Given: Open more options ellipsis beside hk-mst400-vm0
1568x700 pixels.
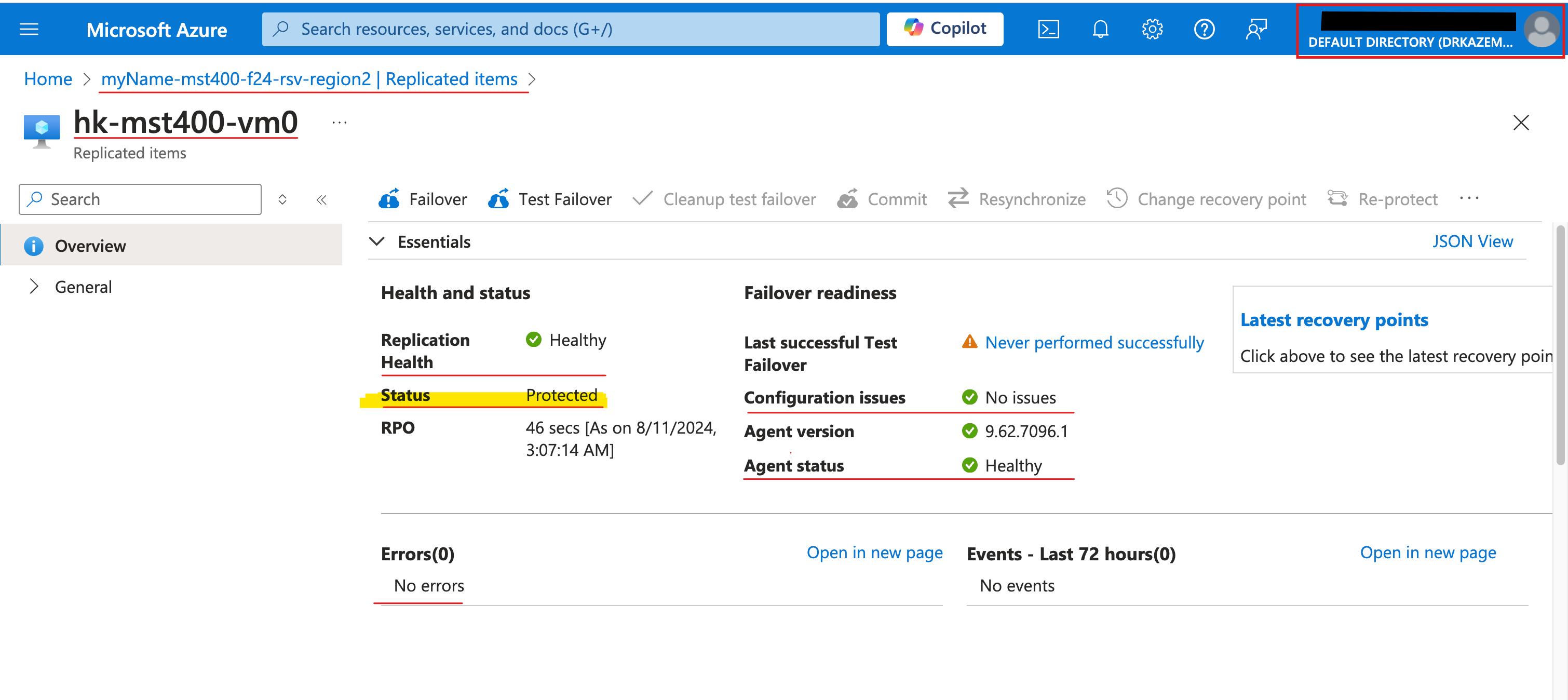Looking at the screenshot, I should (x=339, y=123).
